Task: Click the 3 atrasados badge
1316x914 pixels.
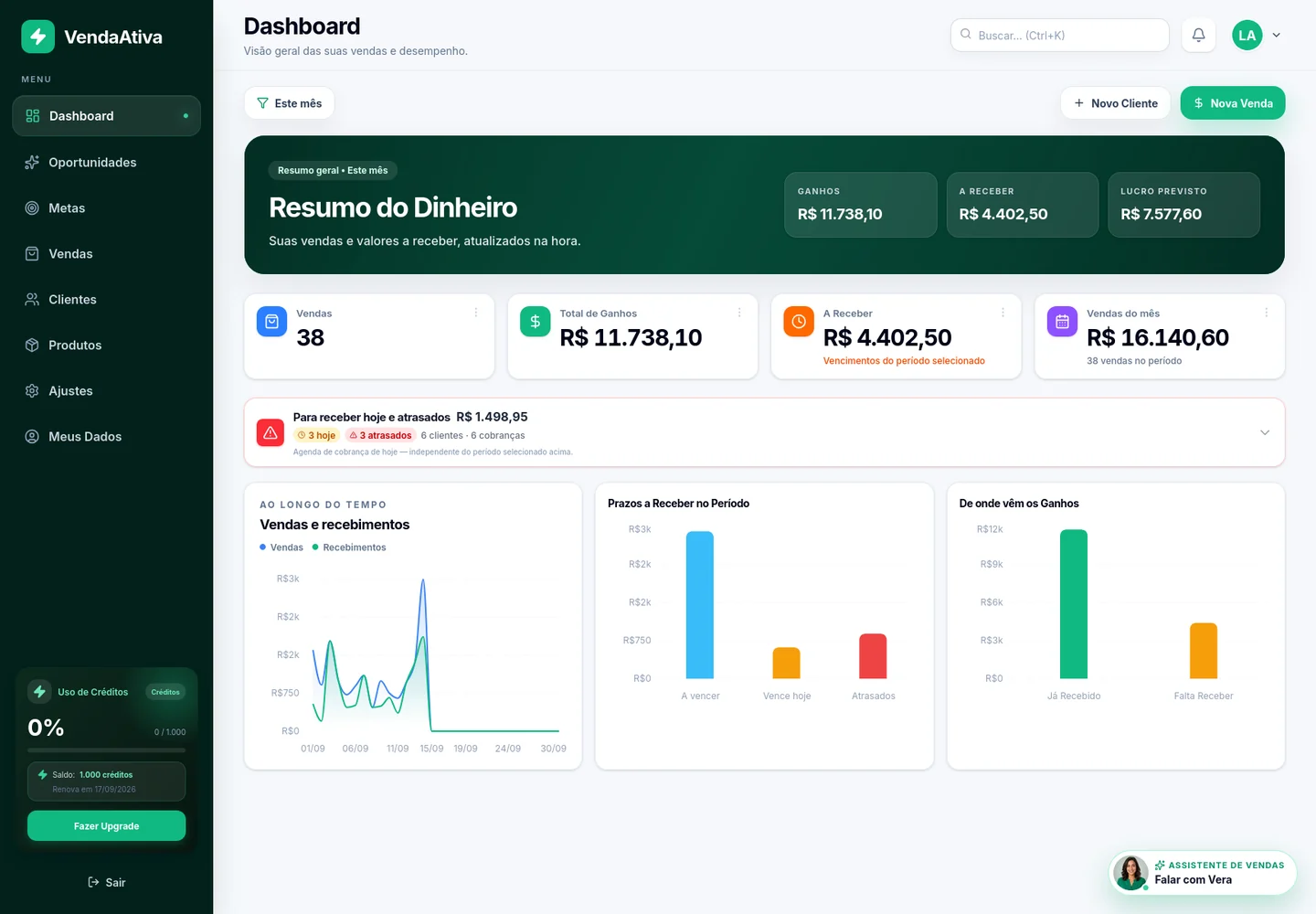Action: [381, 436]
